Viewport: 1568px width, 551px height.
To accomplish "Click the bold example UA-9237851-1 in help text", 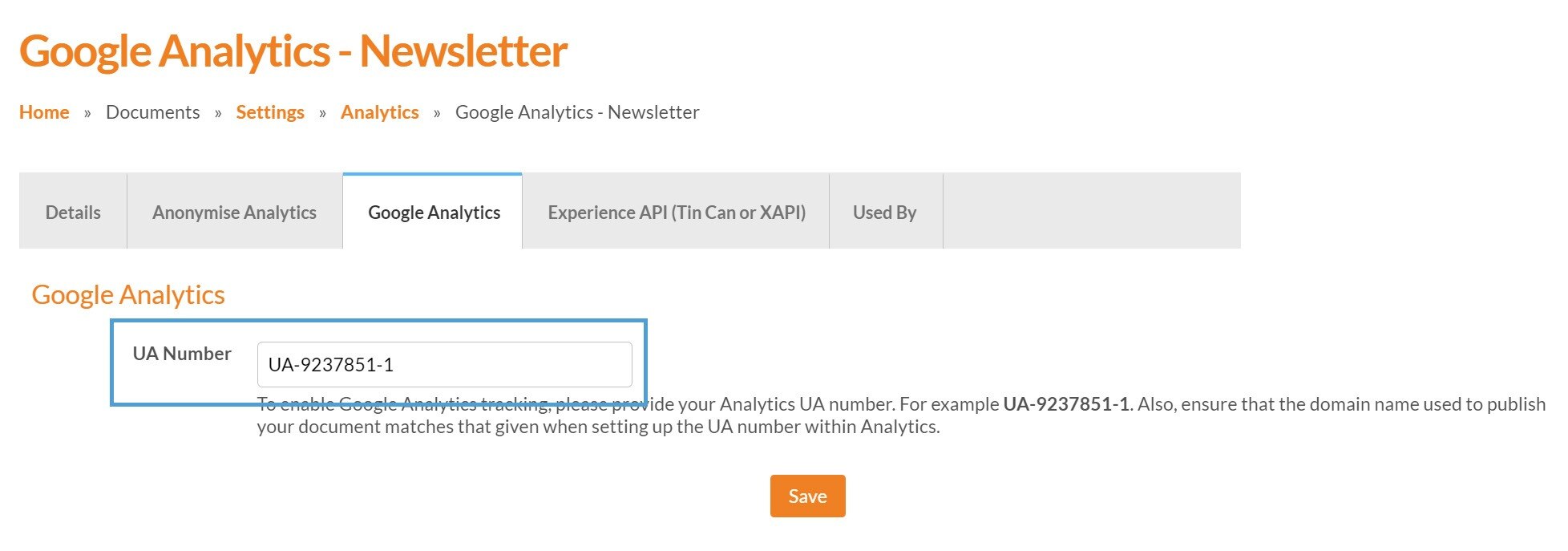I will click(1065, 404).
